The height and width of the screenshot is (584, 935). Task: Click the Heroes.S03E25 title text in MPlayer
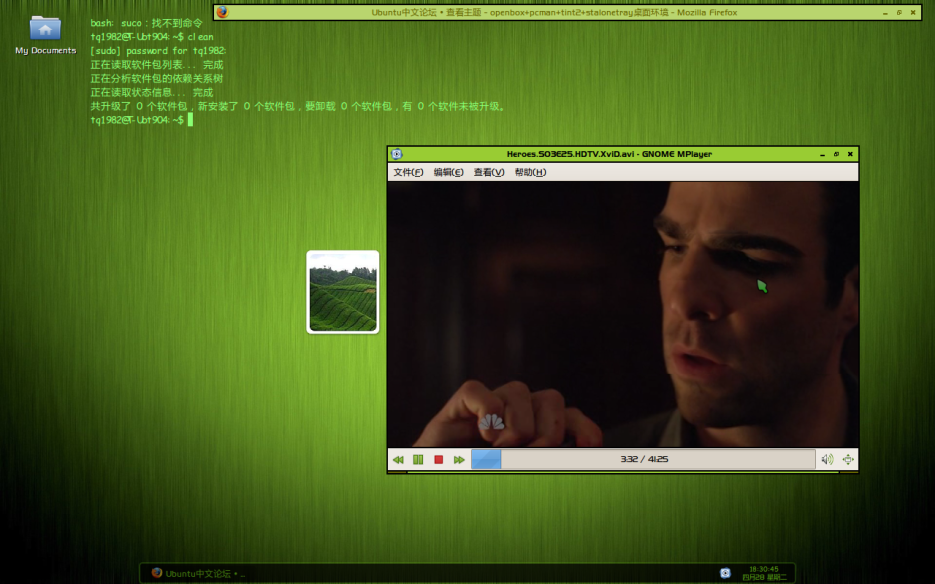(609, 154)
